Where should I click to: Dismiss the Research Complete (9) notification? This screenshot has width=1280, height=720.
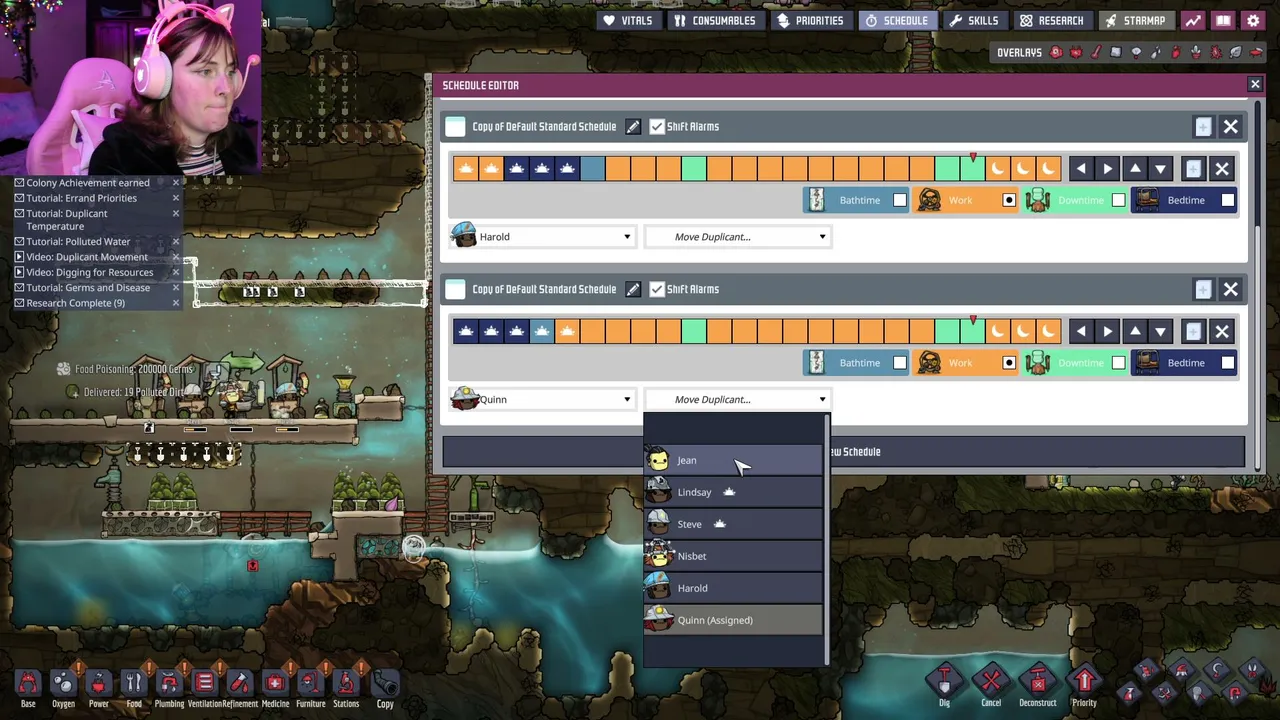click(176, 303)
